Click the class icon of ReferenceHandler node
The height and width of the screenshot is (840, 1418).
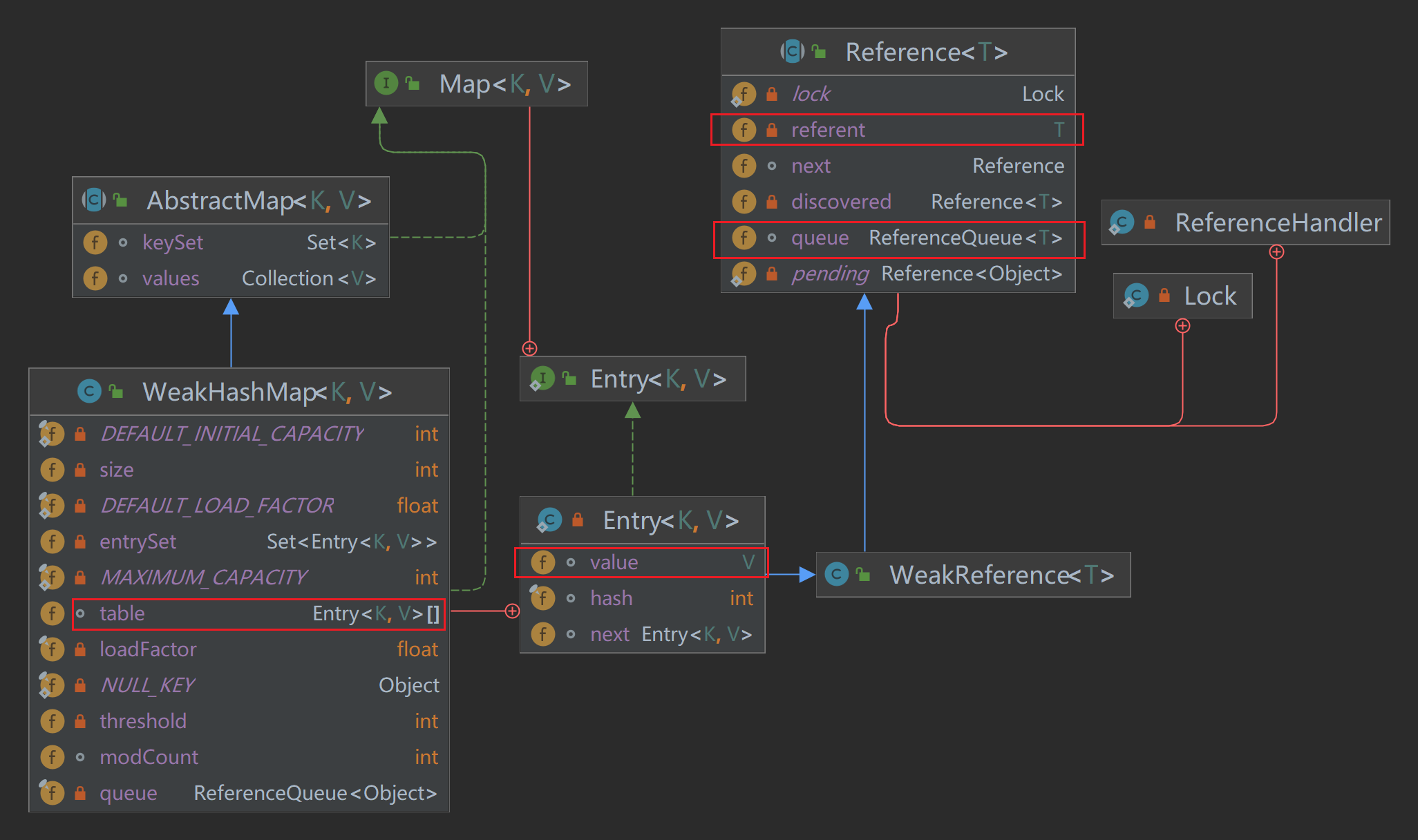click(x=1122, y=222)
